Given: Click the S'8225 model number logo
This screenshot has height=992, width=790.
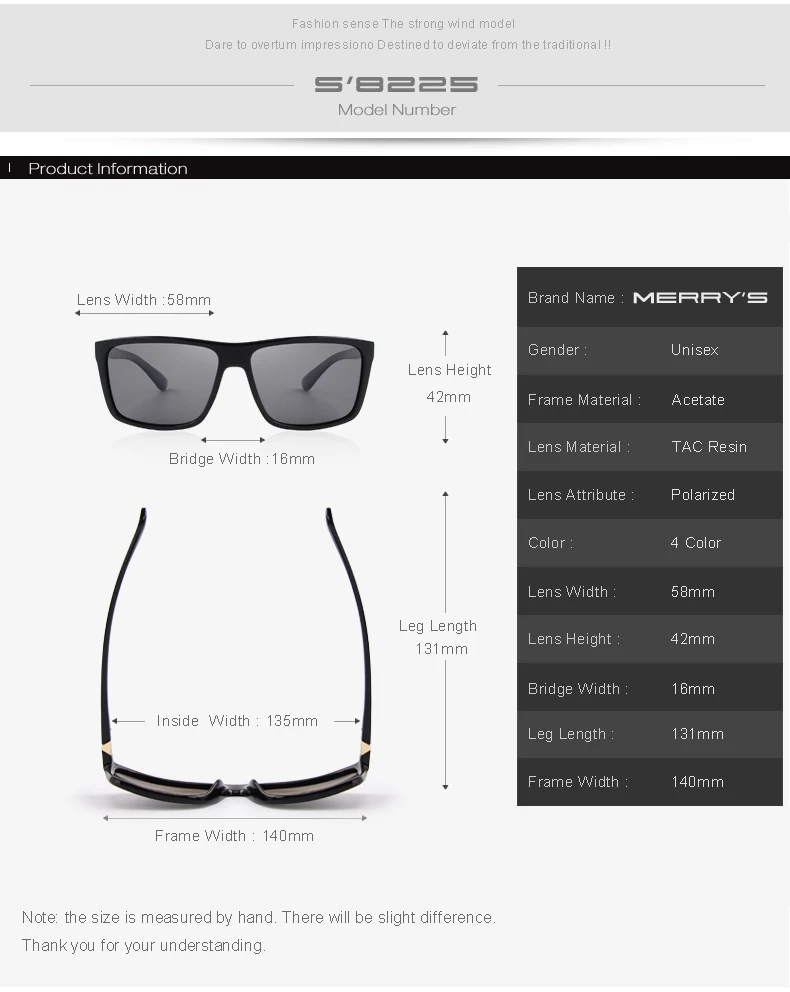Looking at the screenshot, I should click(x=396, y=84).
